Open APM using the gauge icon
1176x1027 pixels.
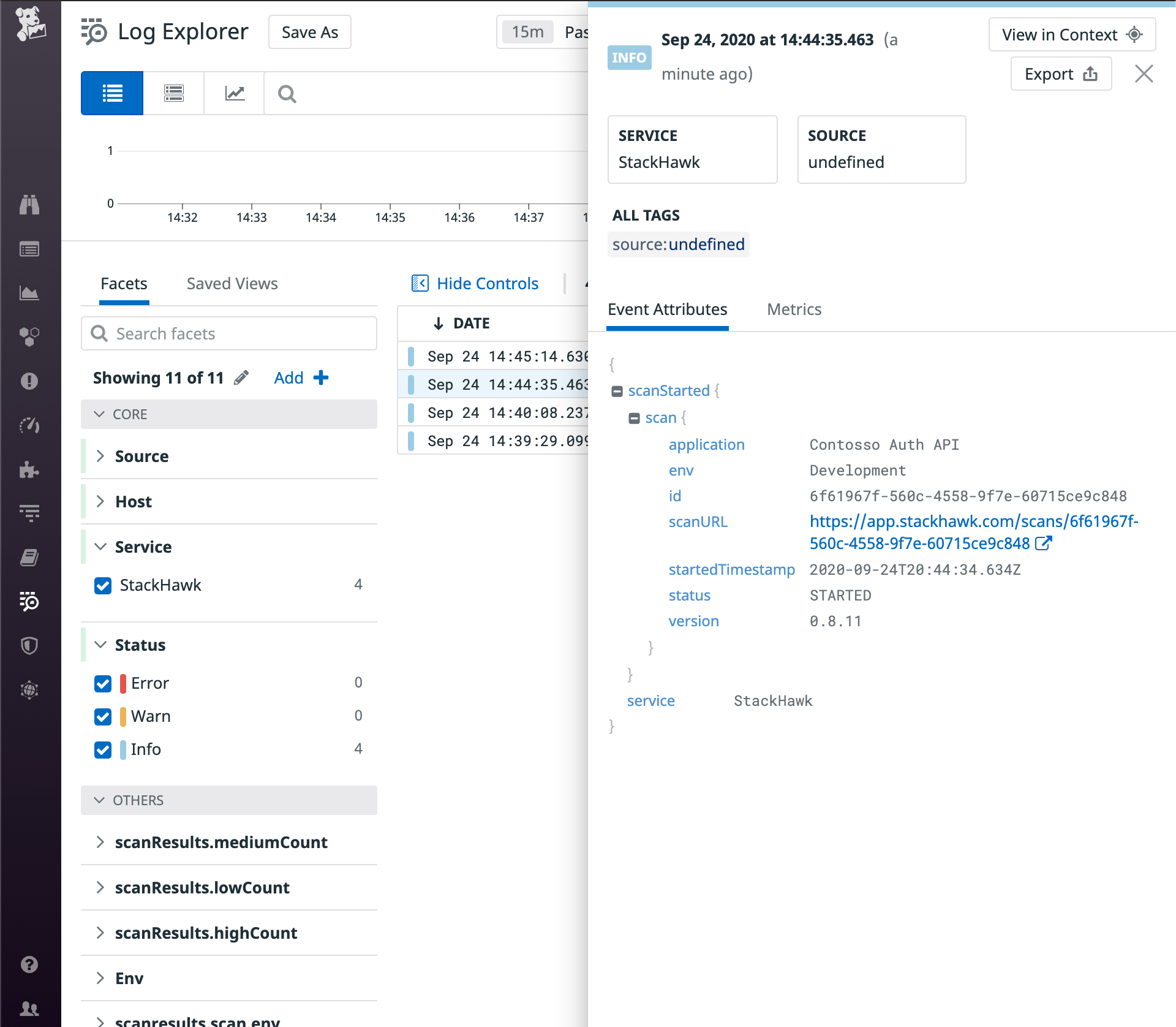coord(30,425)
